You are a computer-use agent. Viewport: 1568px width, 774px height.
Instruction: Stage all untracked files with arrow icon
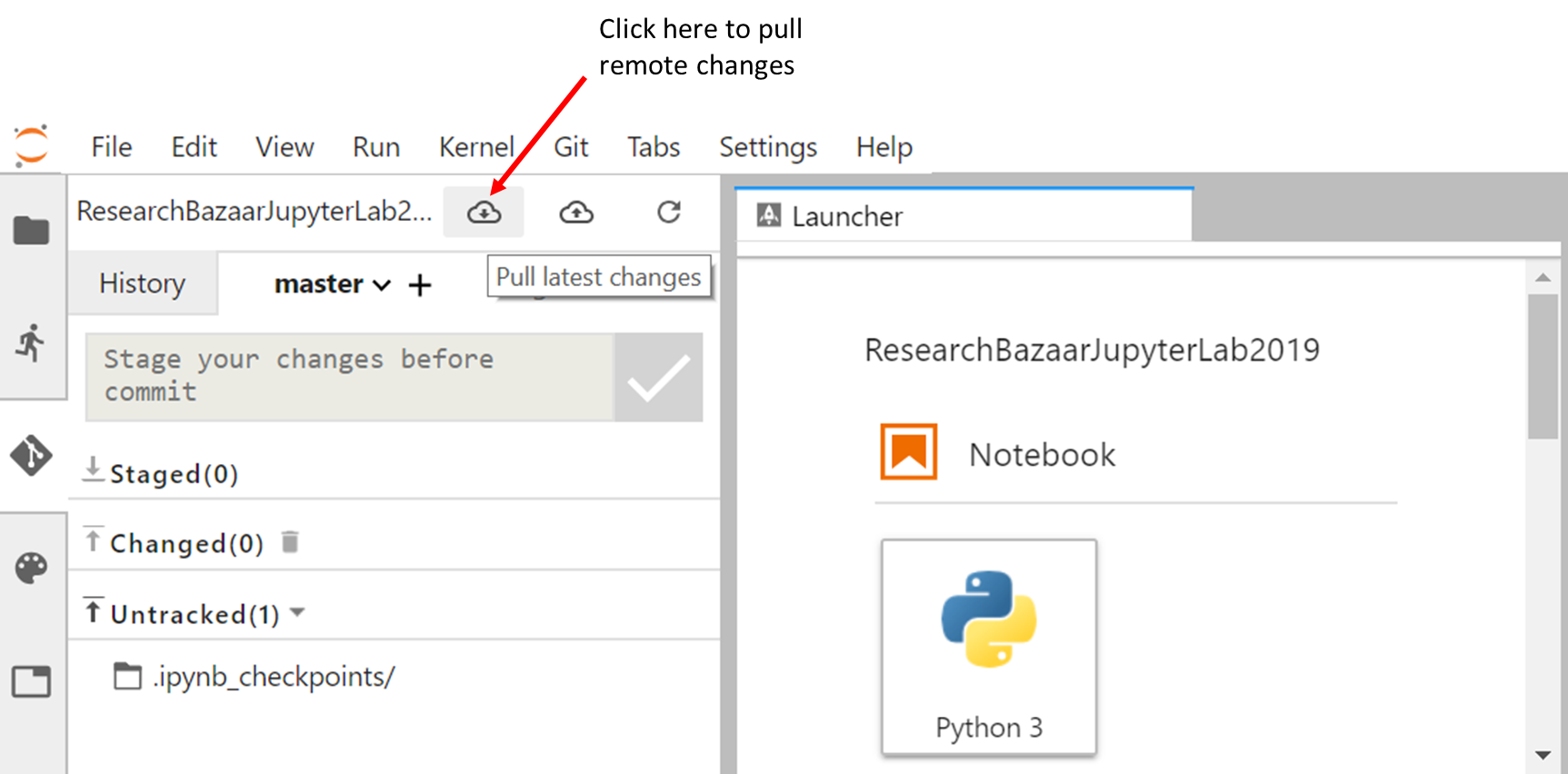93,610
